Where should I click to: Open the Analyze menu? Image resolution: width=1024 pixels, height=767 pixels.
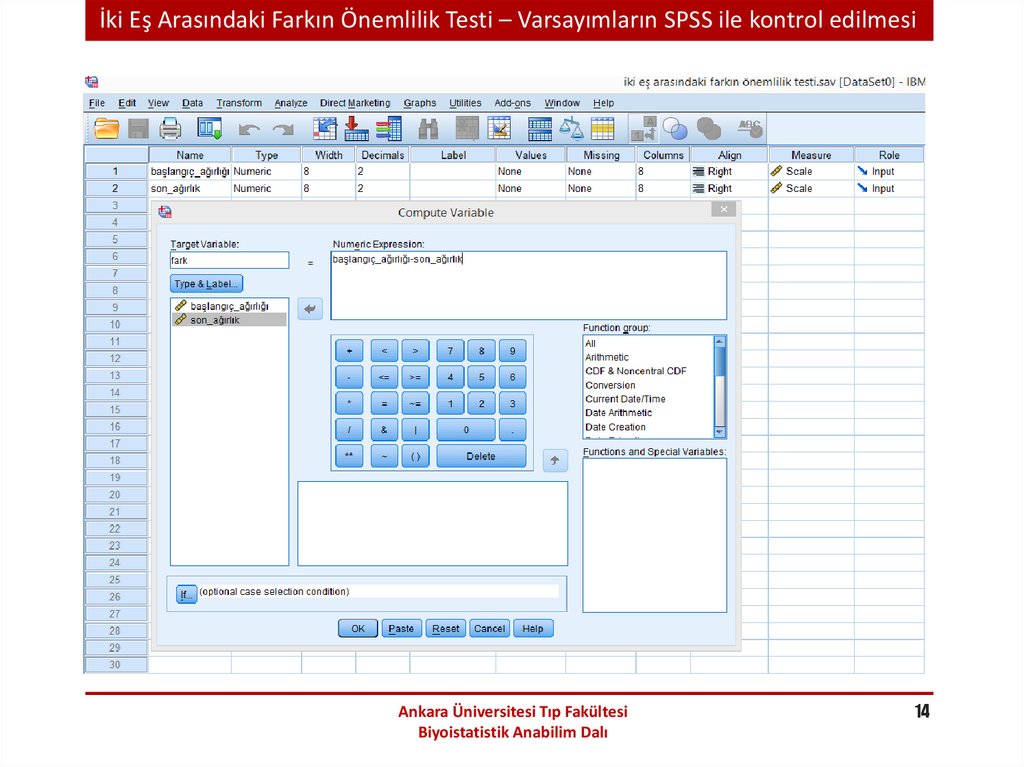(x=291, y=103)
